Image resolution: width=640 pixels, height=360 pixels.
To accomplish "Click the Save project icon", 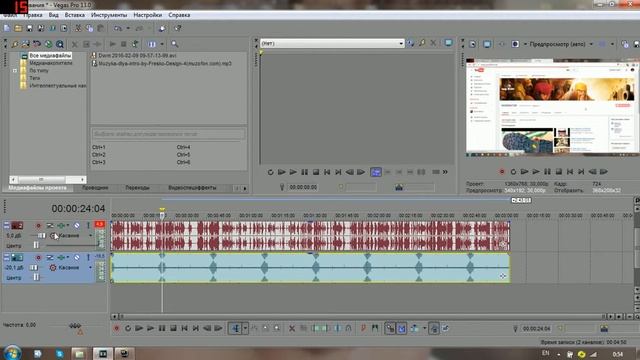I will tap(29, 28).
